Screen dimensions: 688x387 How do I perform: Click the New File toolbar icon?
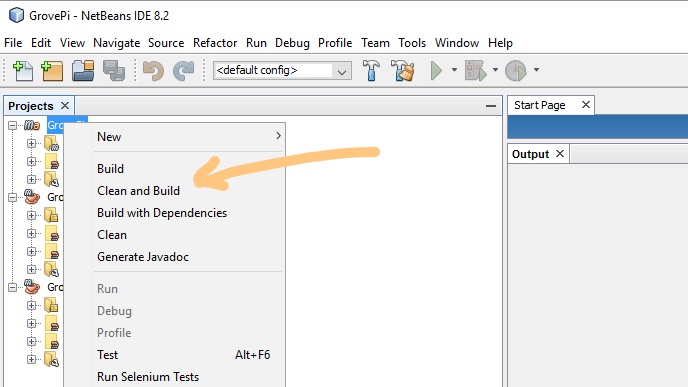coord(23,71)
